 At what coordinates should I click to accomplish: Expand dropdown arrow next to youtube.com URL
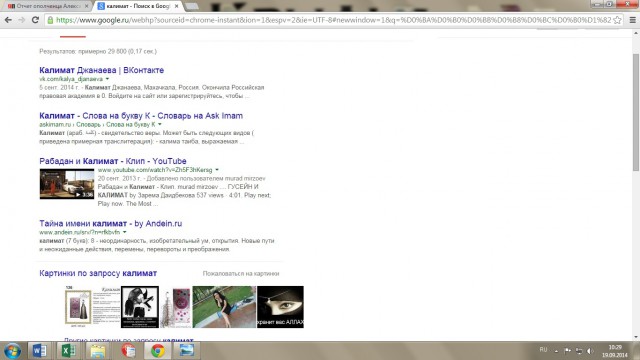tap(217, 170)
